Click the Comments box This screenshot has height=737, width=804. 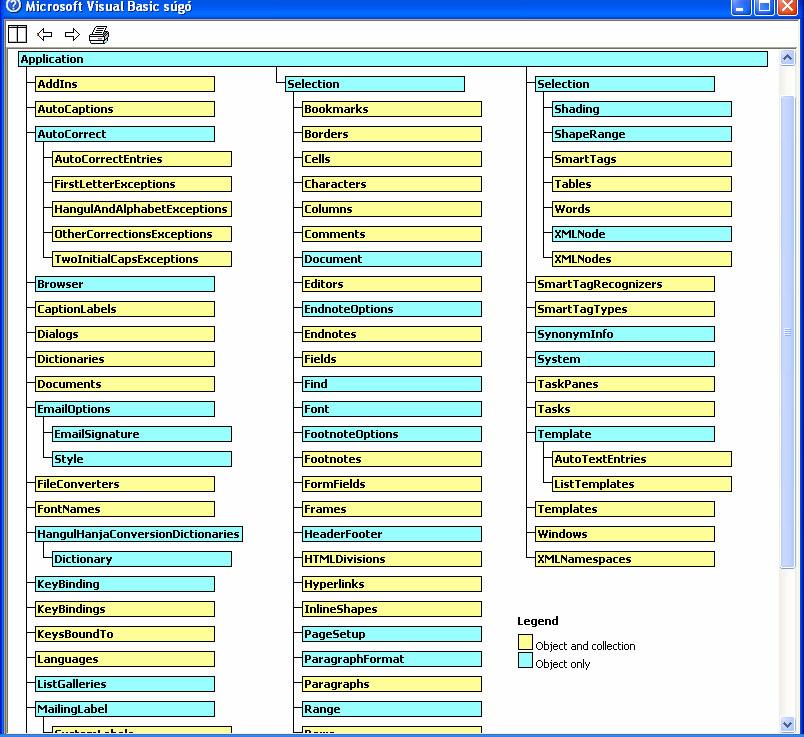coord(392,234)
